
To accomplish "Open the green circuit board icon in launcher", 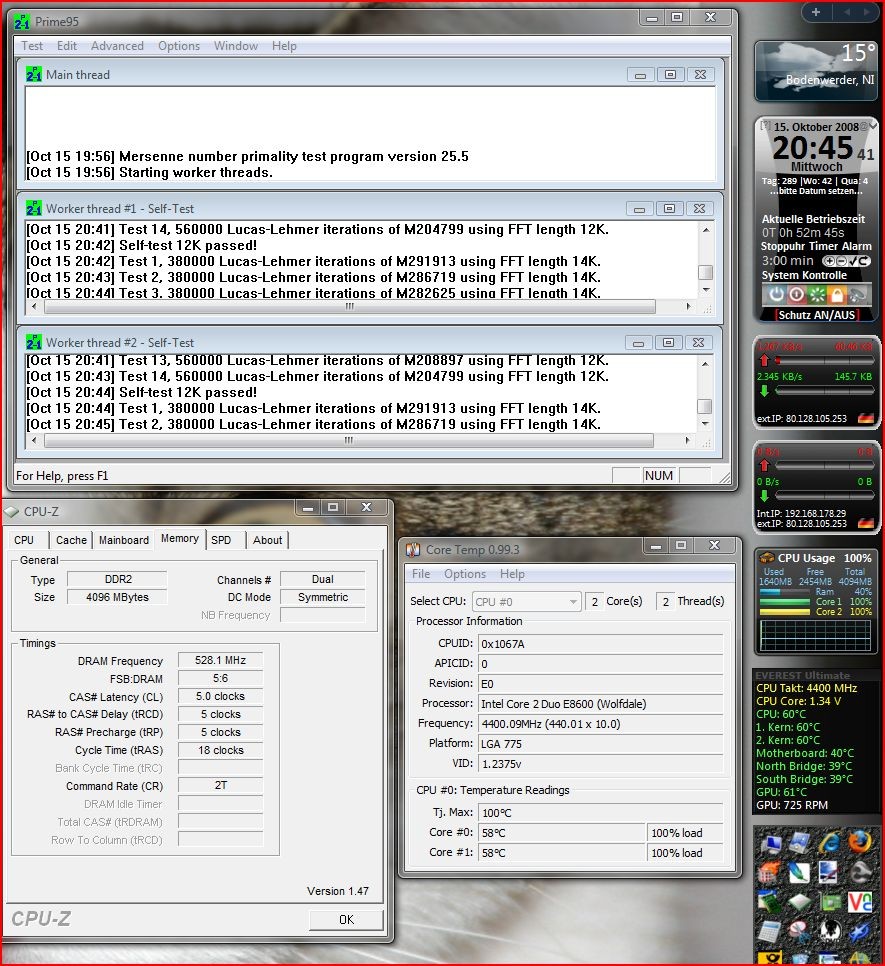I will click(831, 903).
